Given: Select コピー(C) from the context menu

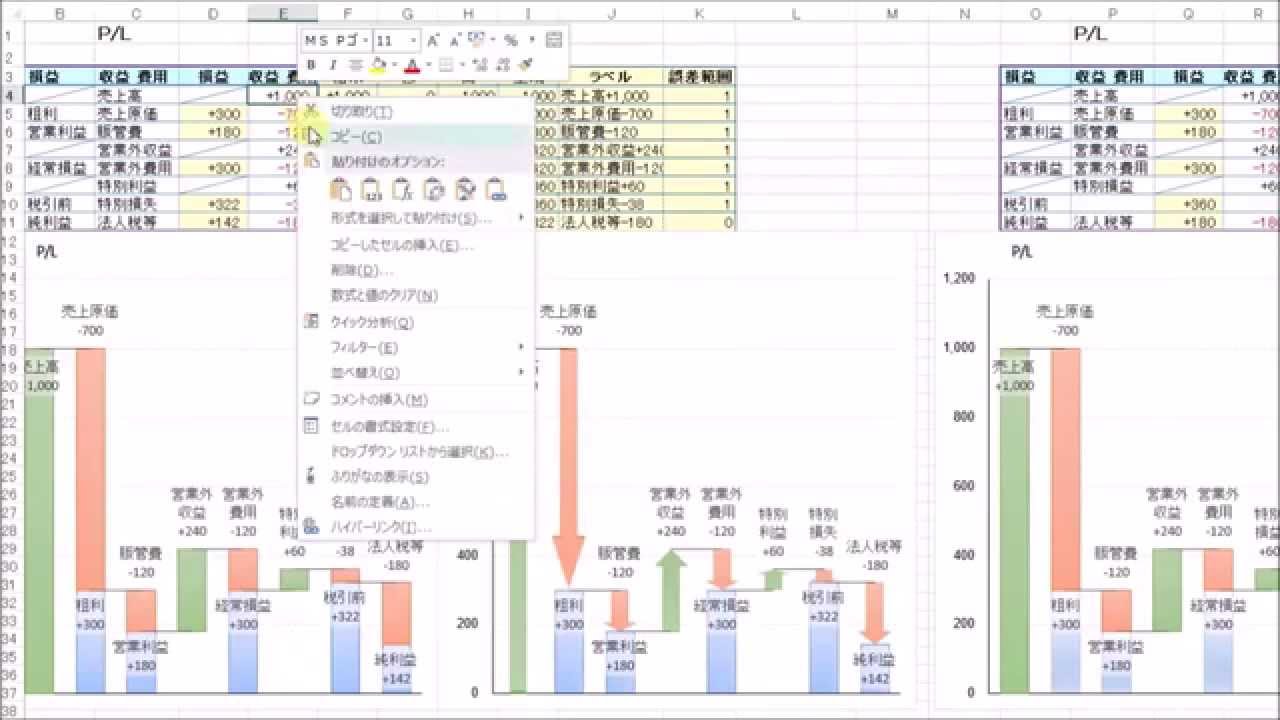Looking at the screenshot, I should coord(356,137).
